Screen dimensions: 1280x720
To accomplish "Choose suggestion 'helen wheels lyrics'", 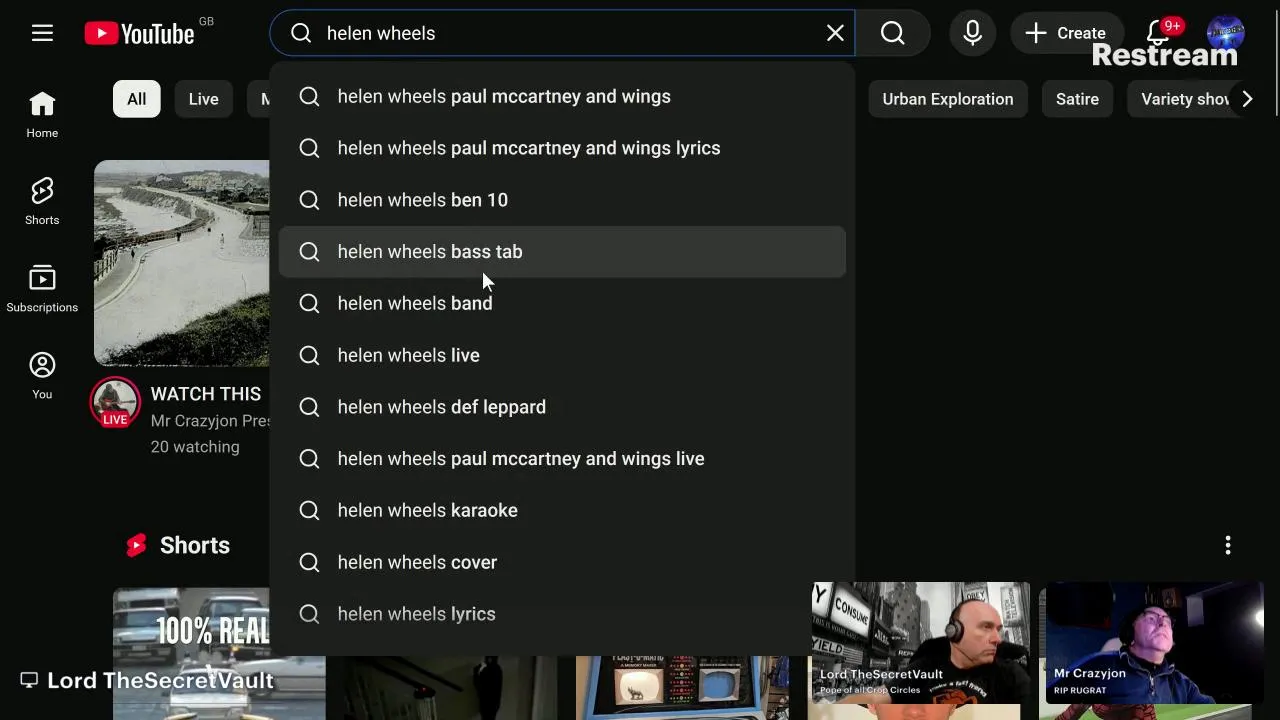I will point(562,614).
